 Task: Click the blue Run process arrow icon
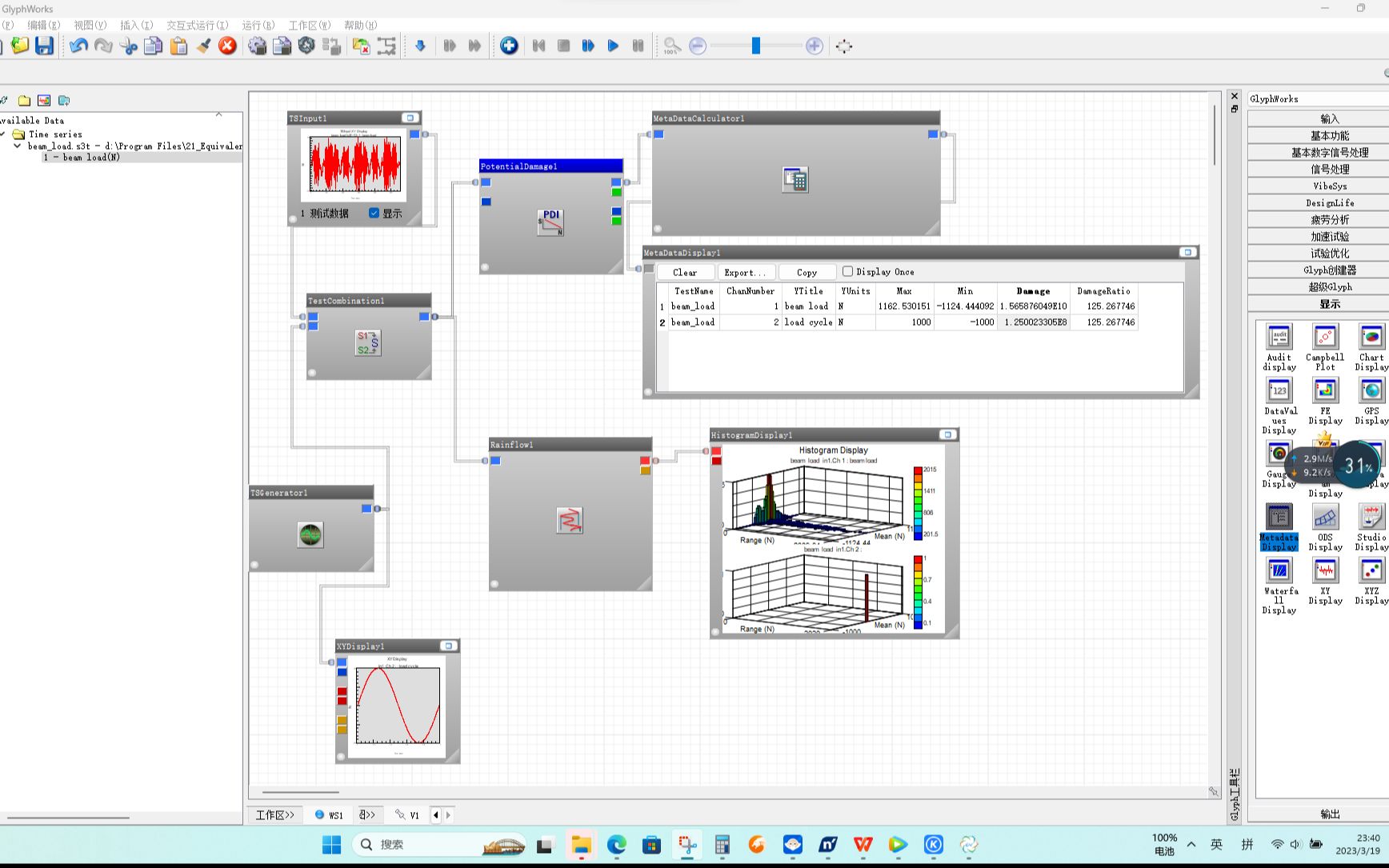click(420, 46)
